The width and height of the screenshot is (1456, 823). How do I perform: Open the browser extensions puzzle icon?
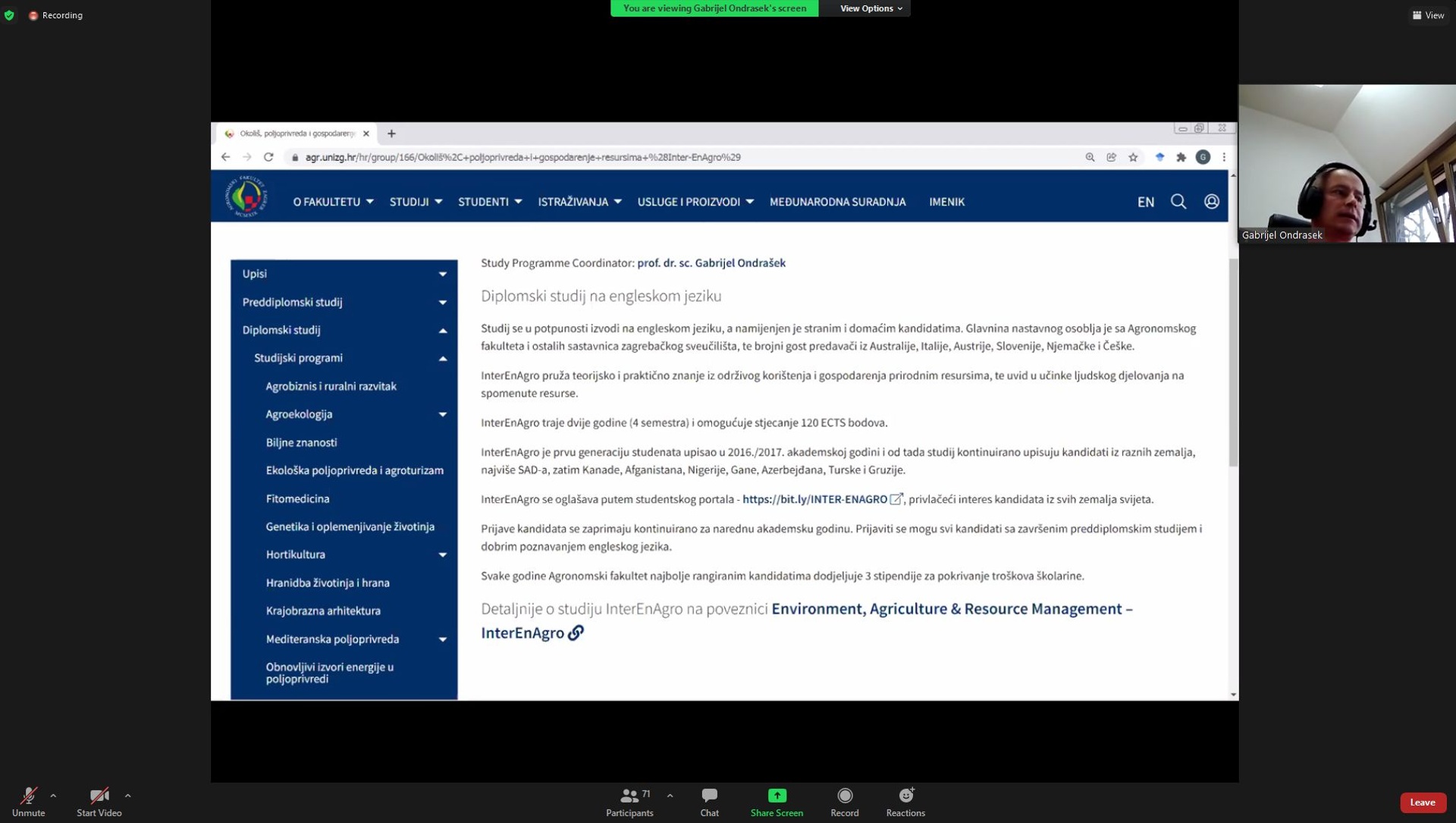click(x=1181, y=157)
